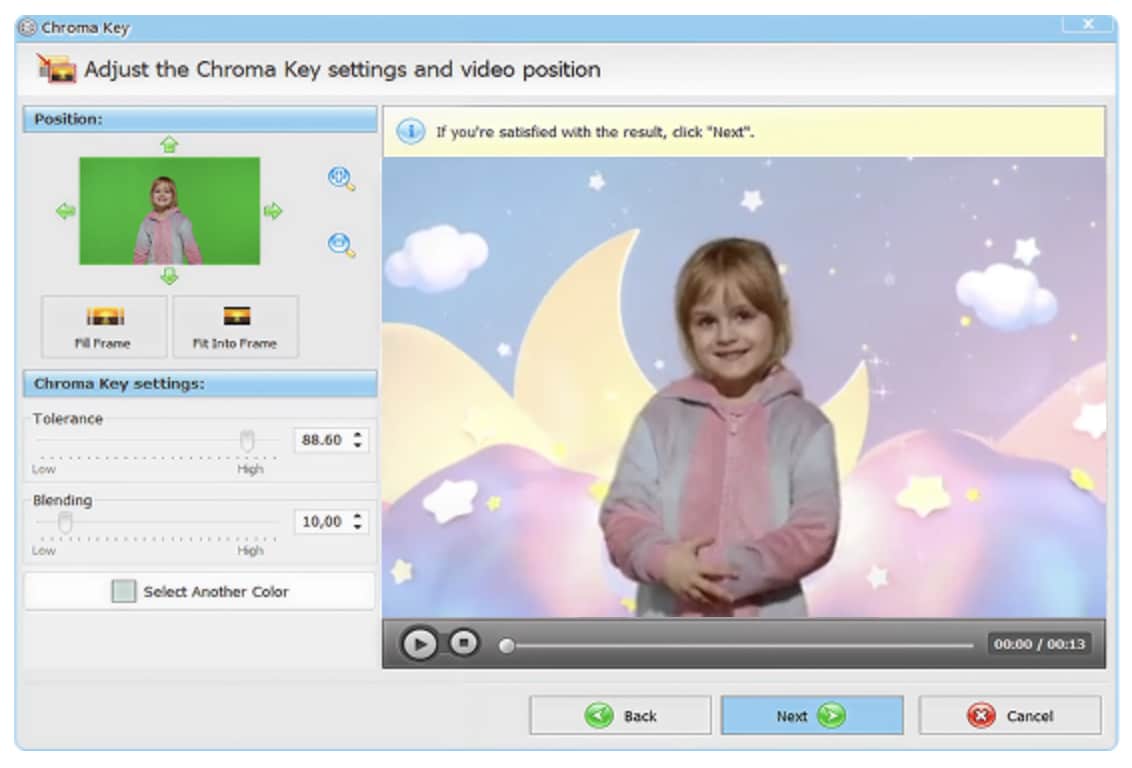Proceed by clicking Next
1132x768 pixels.
pyautogui.click(x=812, y=715)
